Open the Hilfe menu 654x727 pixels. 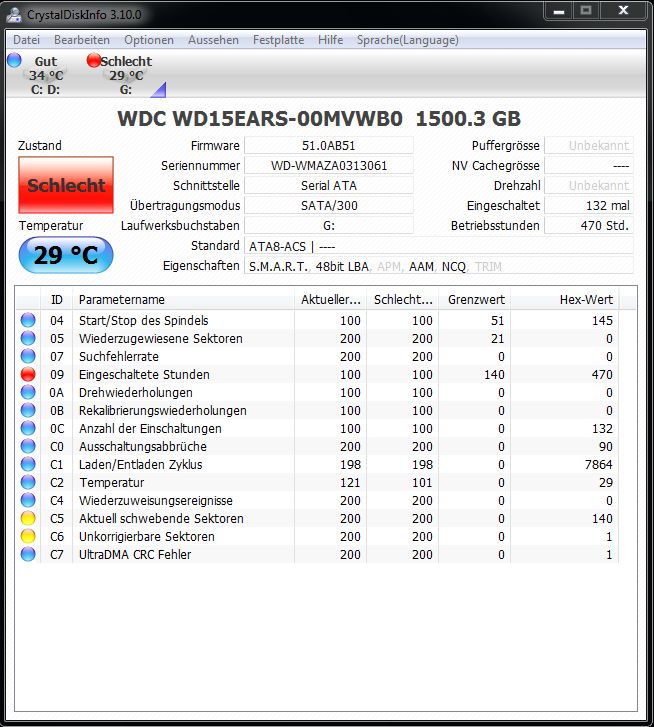coord(330,40)
